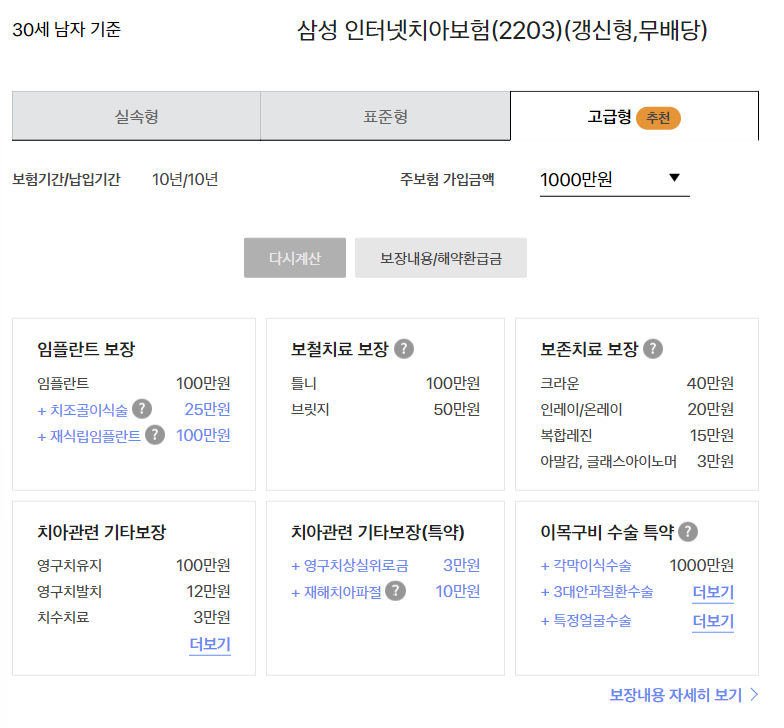This screenshot has width=784, height=728.
Task: Switch to the 표준형 tab
Action: [386, 116]
